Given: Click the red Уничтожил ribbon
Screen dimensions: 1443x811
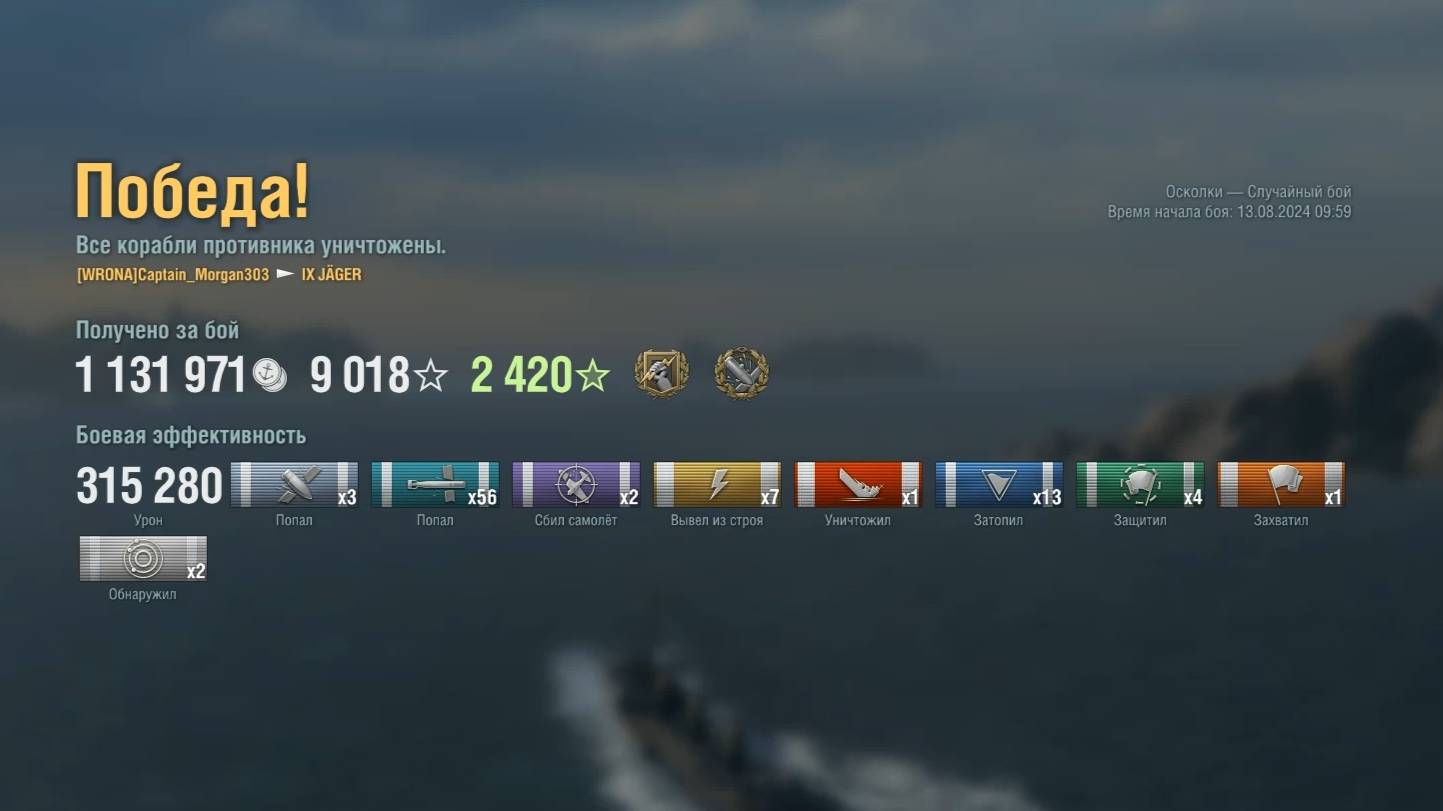Looking at the screenshot, I should pos(858,485).
